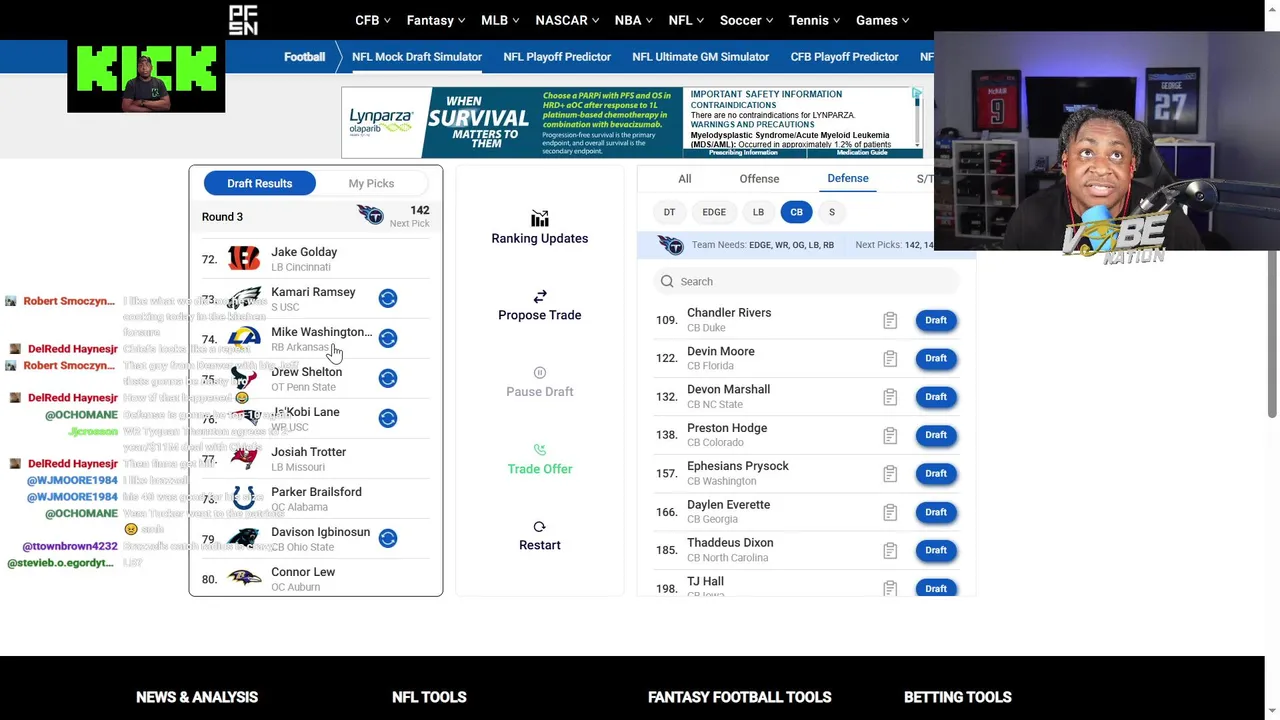The image size is (1280, 720).
Task: Click the player Search input field
Action: pos(806,281)
